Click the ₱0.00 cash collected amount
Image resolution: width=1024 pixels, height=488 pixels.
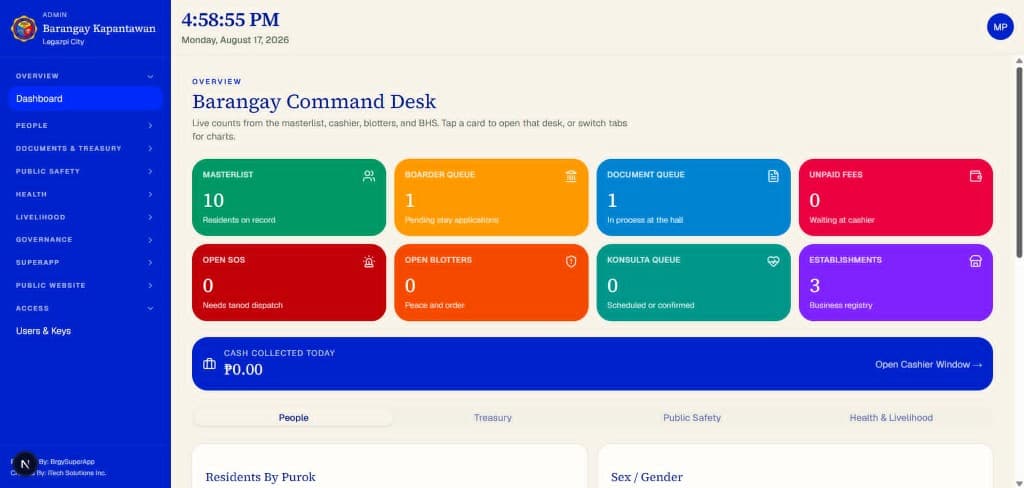243,370
